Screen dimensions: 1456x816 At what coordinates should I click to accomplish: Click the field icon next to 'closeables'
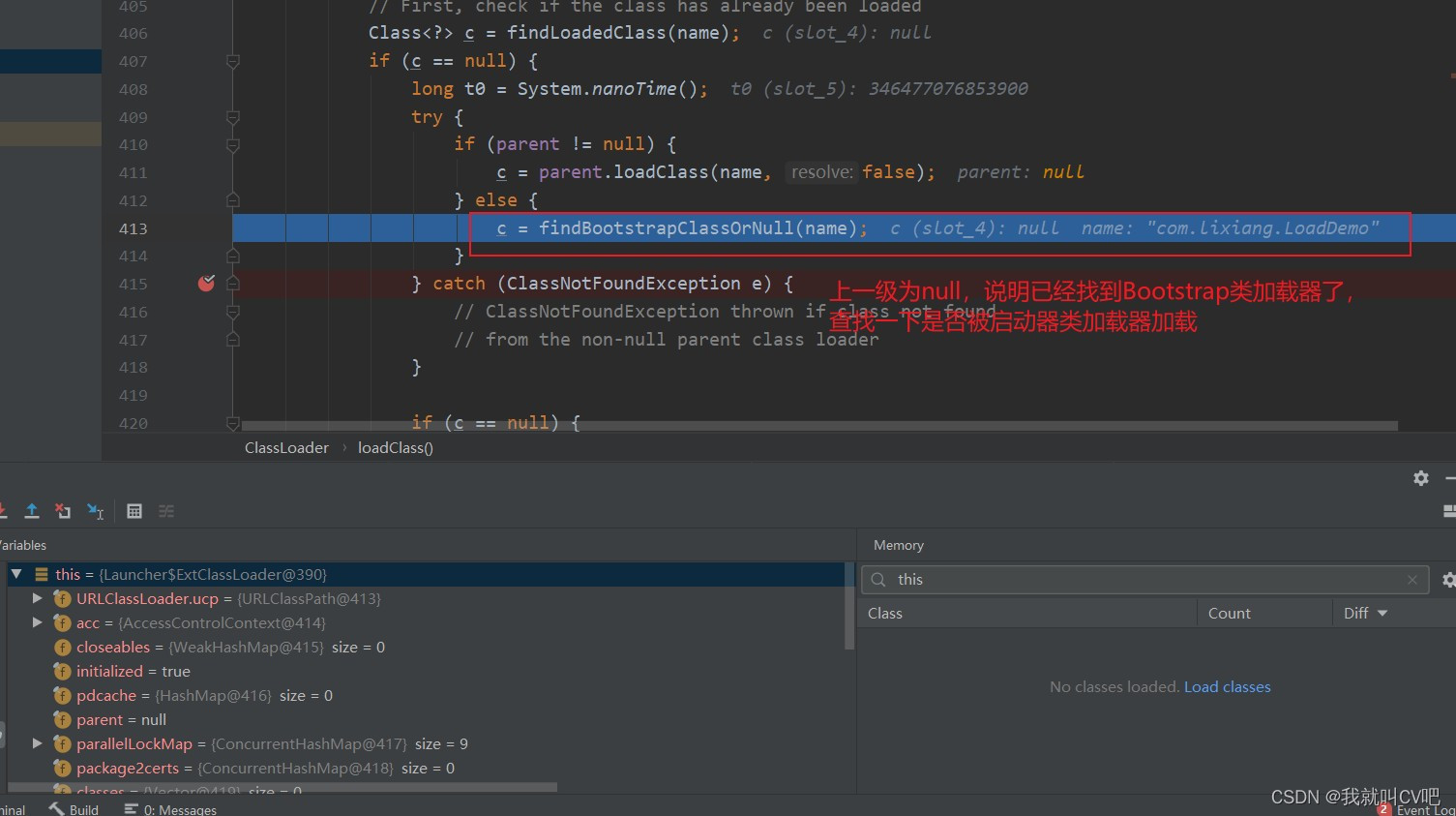[x=62, y=647]
